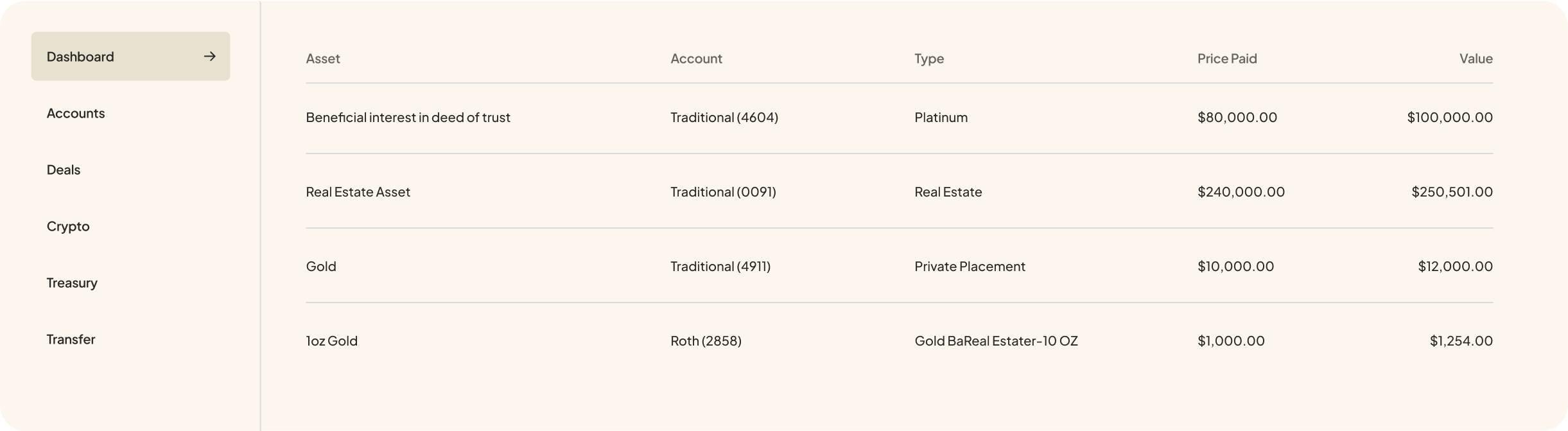
Task: Click the Gold asset entry
Action: point(321,266)
